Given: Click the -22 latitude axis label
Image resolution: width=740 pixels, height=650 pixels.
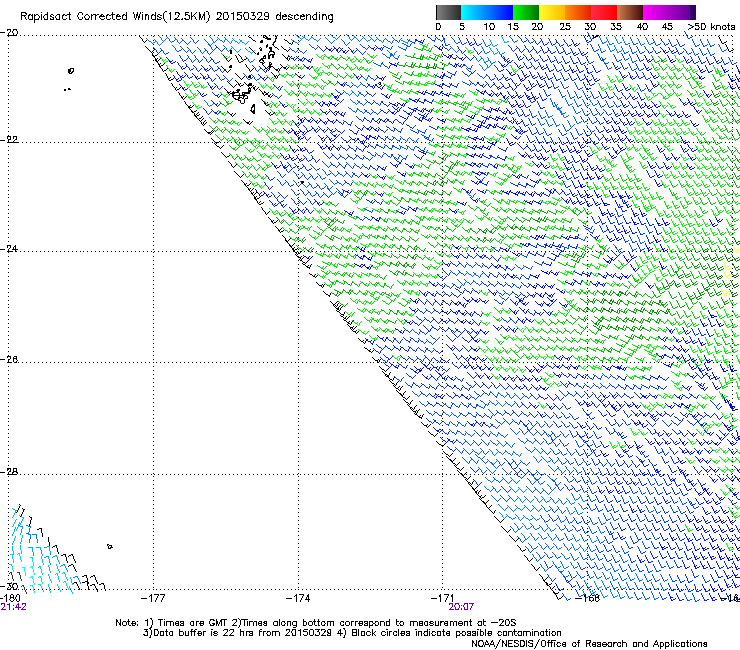Looking at the screenshot, I should point(9,140).
